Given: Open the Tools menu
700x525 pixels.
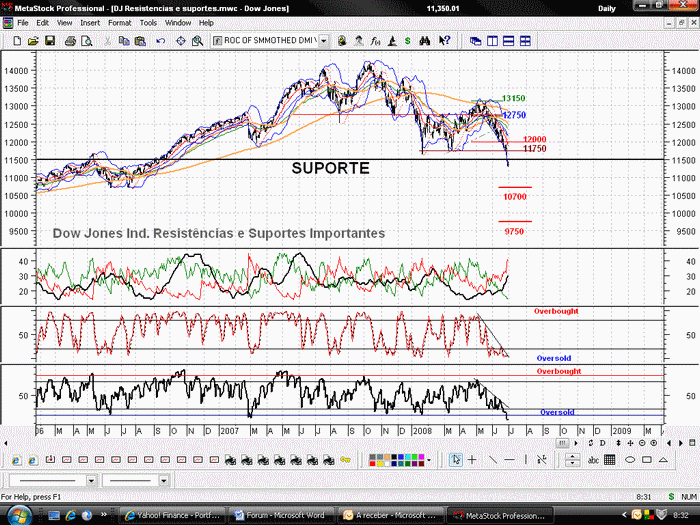Looking at the screenshot, I should [148, 23].
